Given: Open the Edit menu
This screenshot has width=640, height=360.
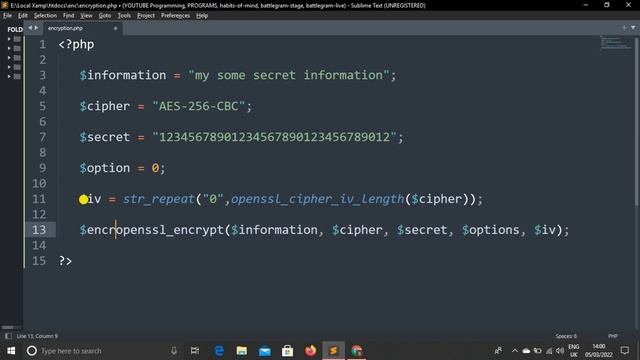Looking at the screenshot, I should tap(23, 16).
